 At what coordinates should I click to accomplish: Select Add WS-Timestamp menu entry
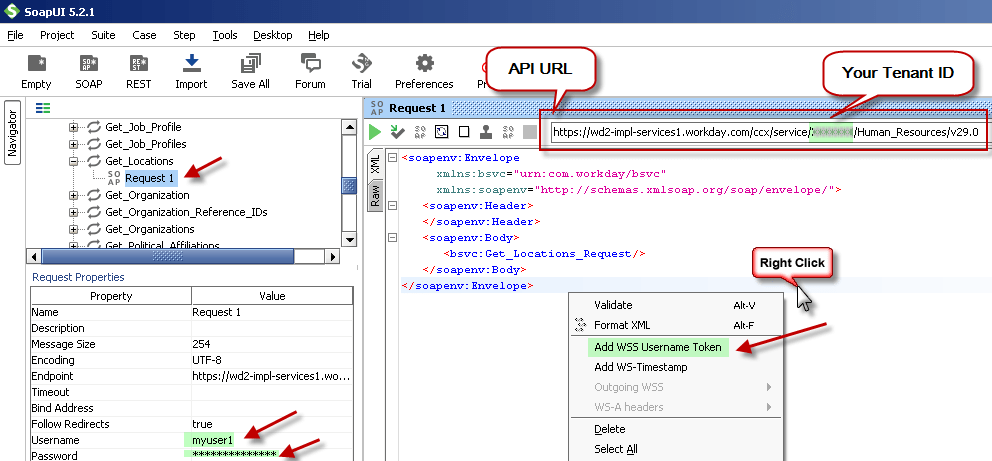pyautogui.click(x=676, y=367)
